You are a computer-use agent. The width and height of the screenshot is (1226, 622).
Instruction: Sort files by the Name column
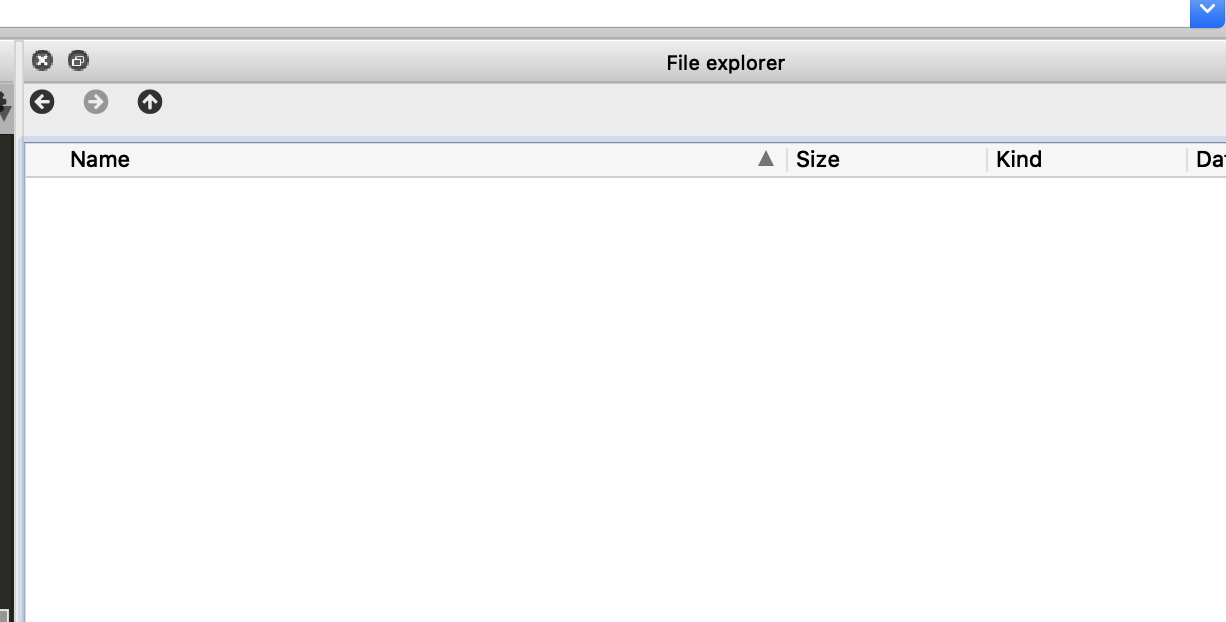coord(99,158)
